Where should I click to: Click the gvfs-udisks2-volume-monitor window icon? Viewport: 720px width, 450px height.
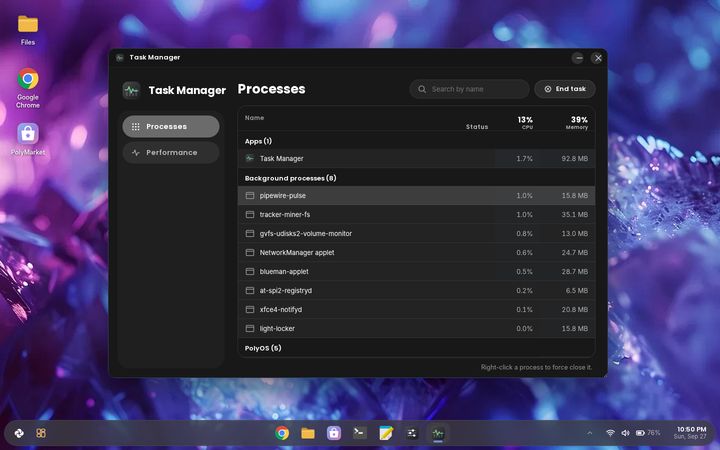pos(250,233)
